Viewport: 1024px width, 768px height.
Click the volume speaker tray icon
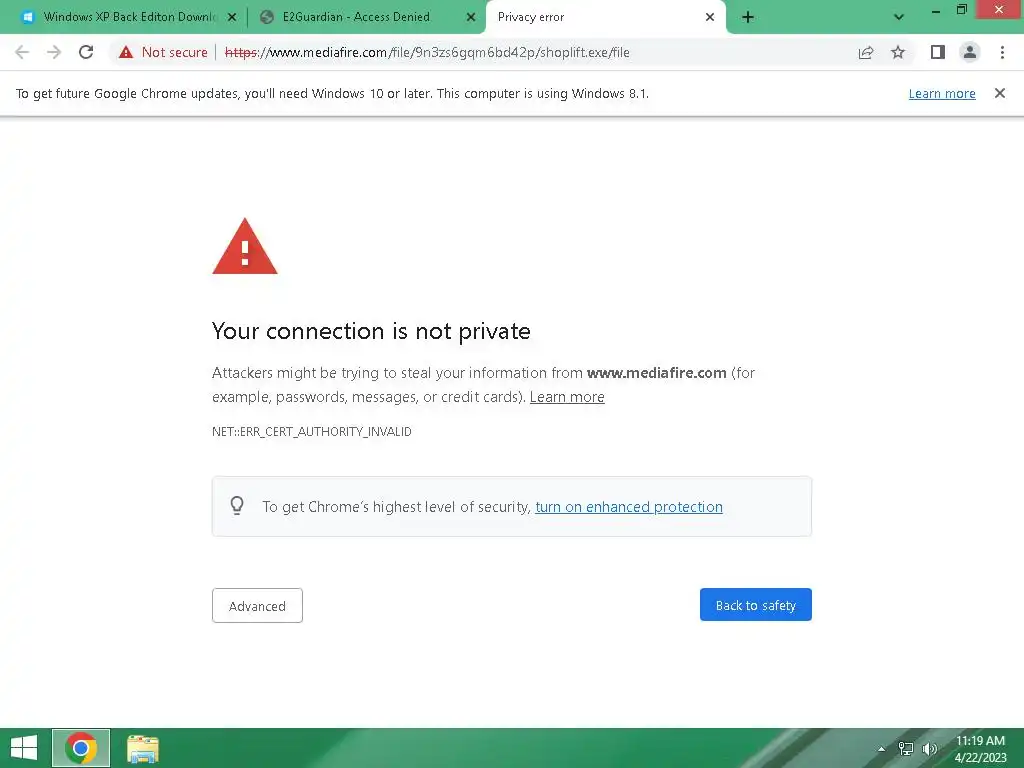(x=929, y=749)
